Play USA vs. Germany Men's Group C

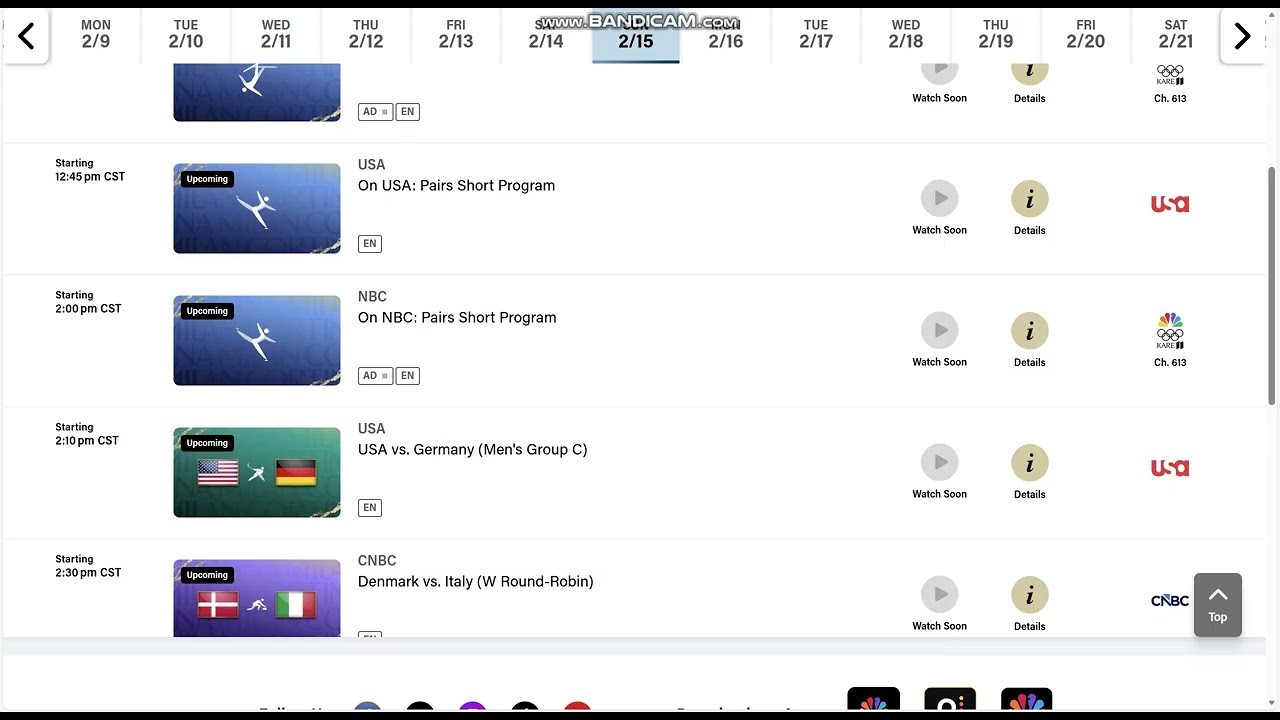(x=940, y=462)
